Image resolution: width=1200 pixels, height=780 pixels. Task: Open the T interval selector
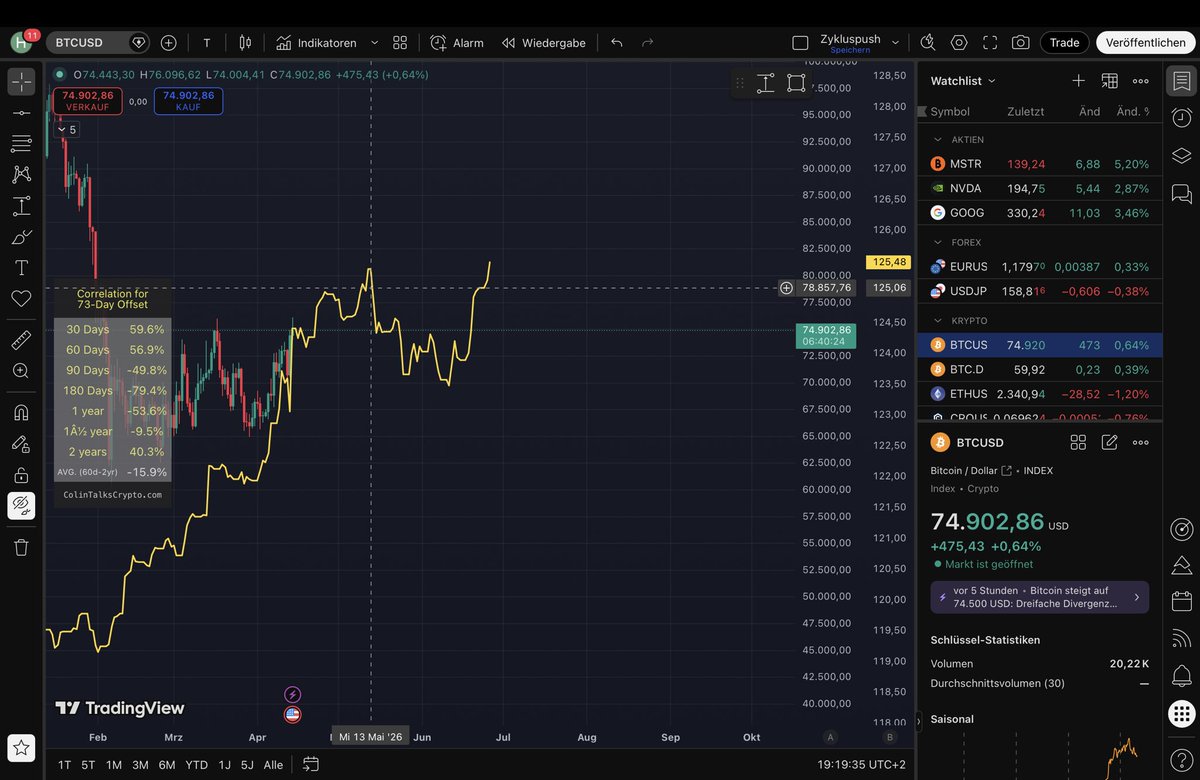(207, 43)
